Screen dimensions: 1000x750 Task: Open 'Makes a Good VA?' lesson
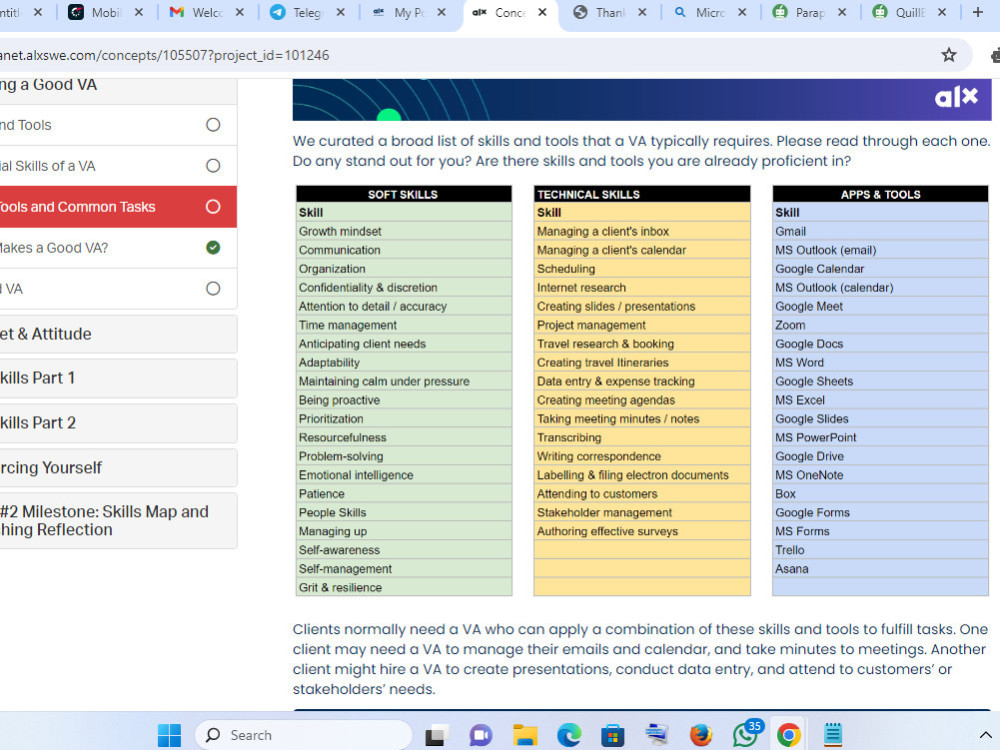pos(118,247)
